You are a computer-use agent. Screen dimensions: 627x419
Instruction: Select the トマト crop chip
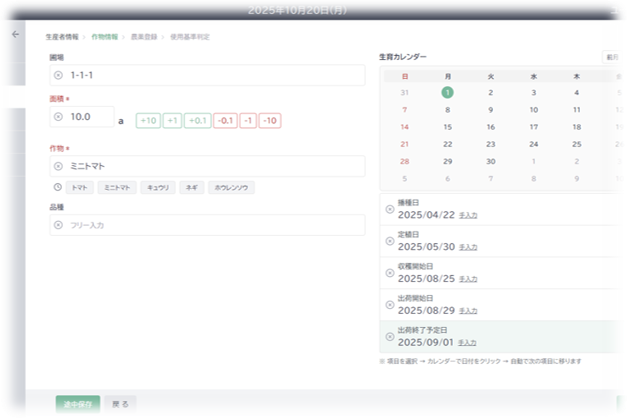pyautogui.click(x=81, y=187)
